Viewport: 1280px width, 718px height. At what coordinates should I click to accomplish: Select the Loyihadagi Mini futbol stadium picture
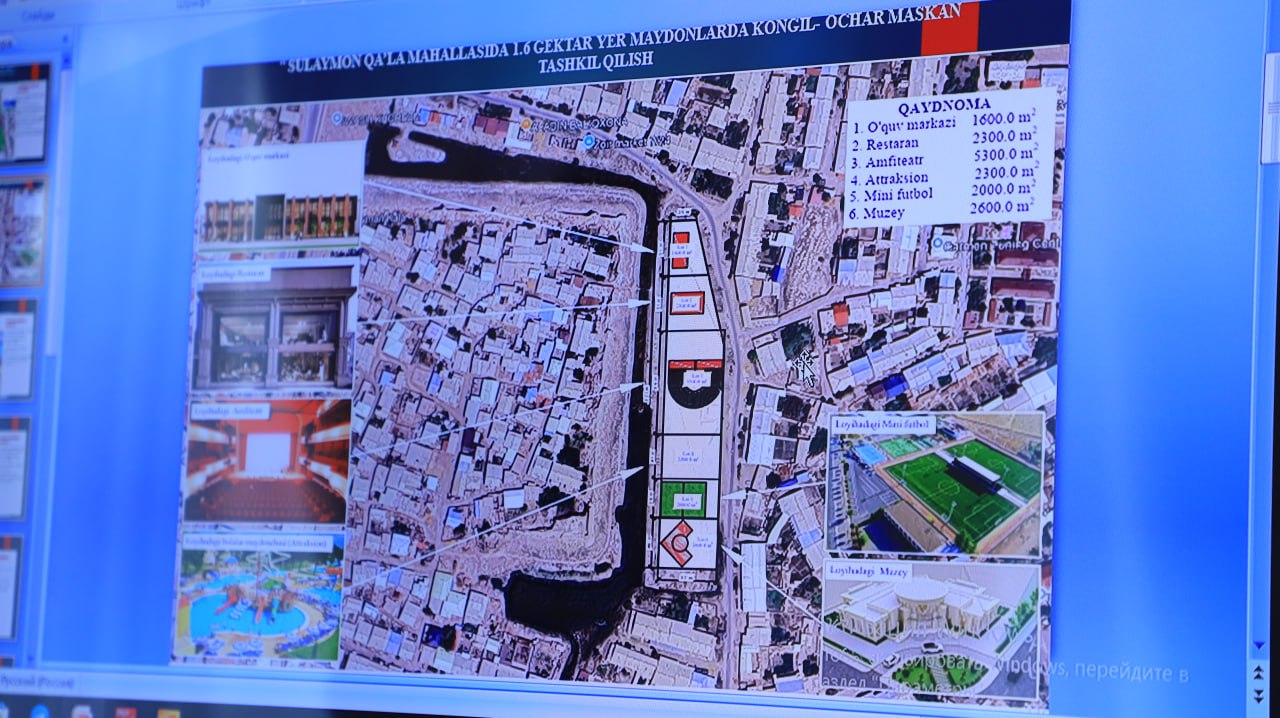(935, 483)
